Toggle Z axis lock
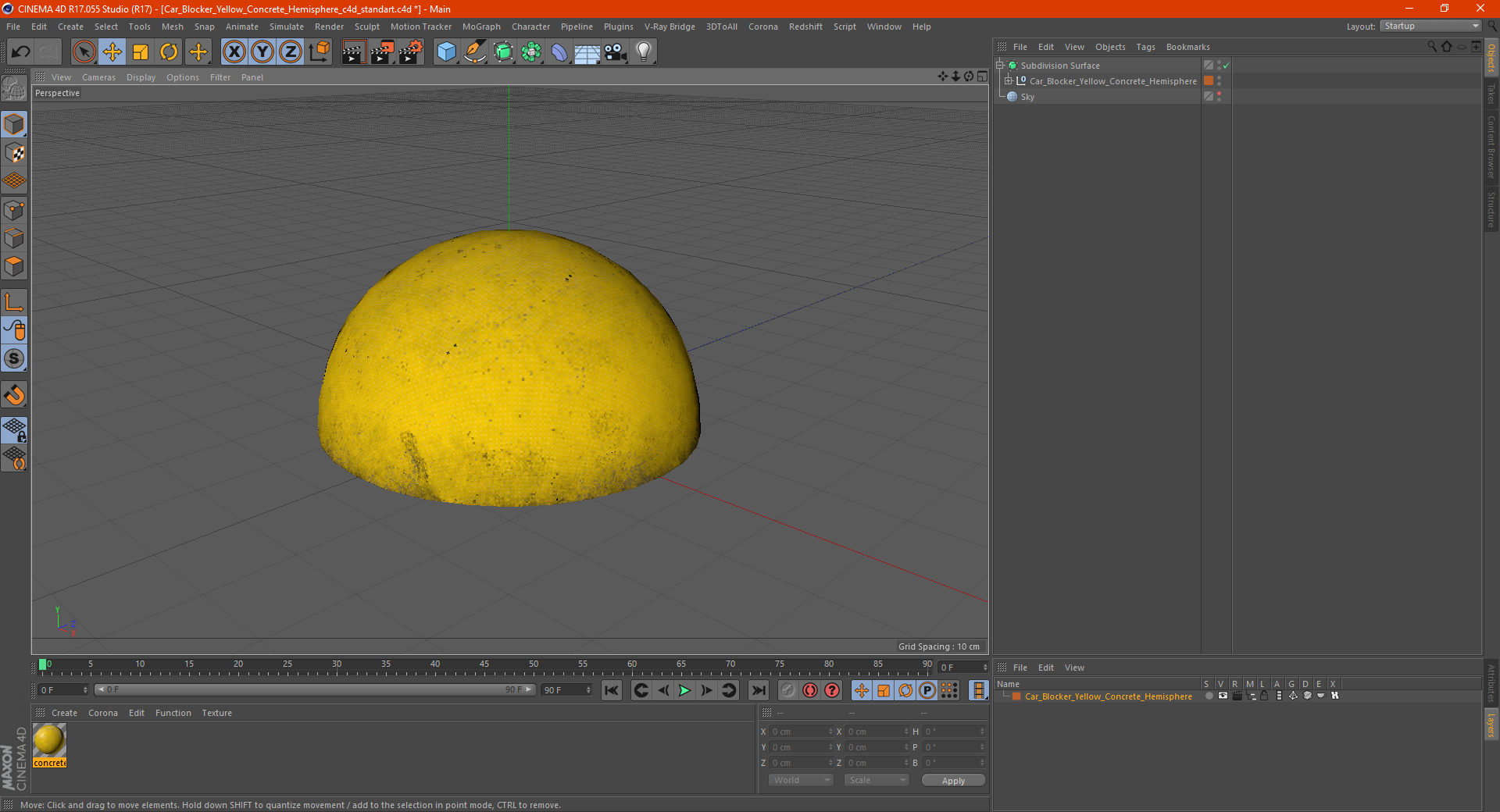The height and width of the screenshot is (812, 1500). click(291, 52)
